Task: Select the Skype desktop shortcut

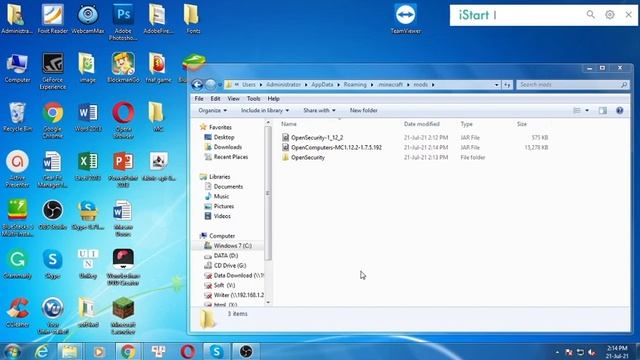Action: click(x=53, y=264)
